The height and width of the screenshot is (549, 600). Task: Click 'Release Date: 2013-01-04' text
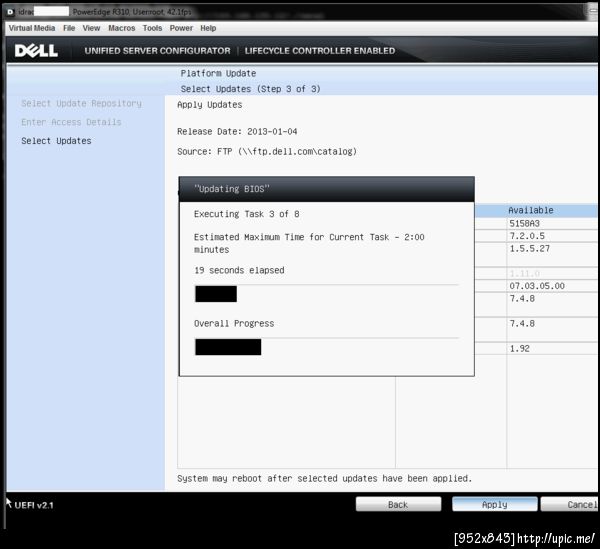(237, 131)
